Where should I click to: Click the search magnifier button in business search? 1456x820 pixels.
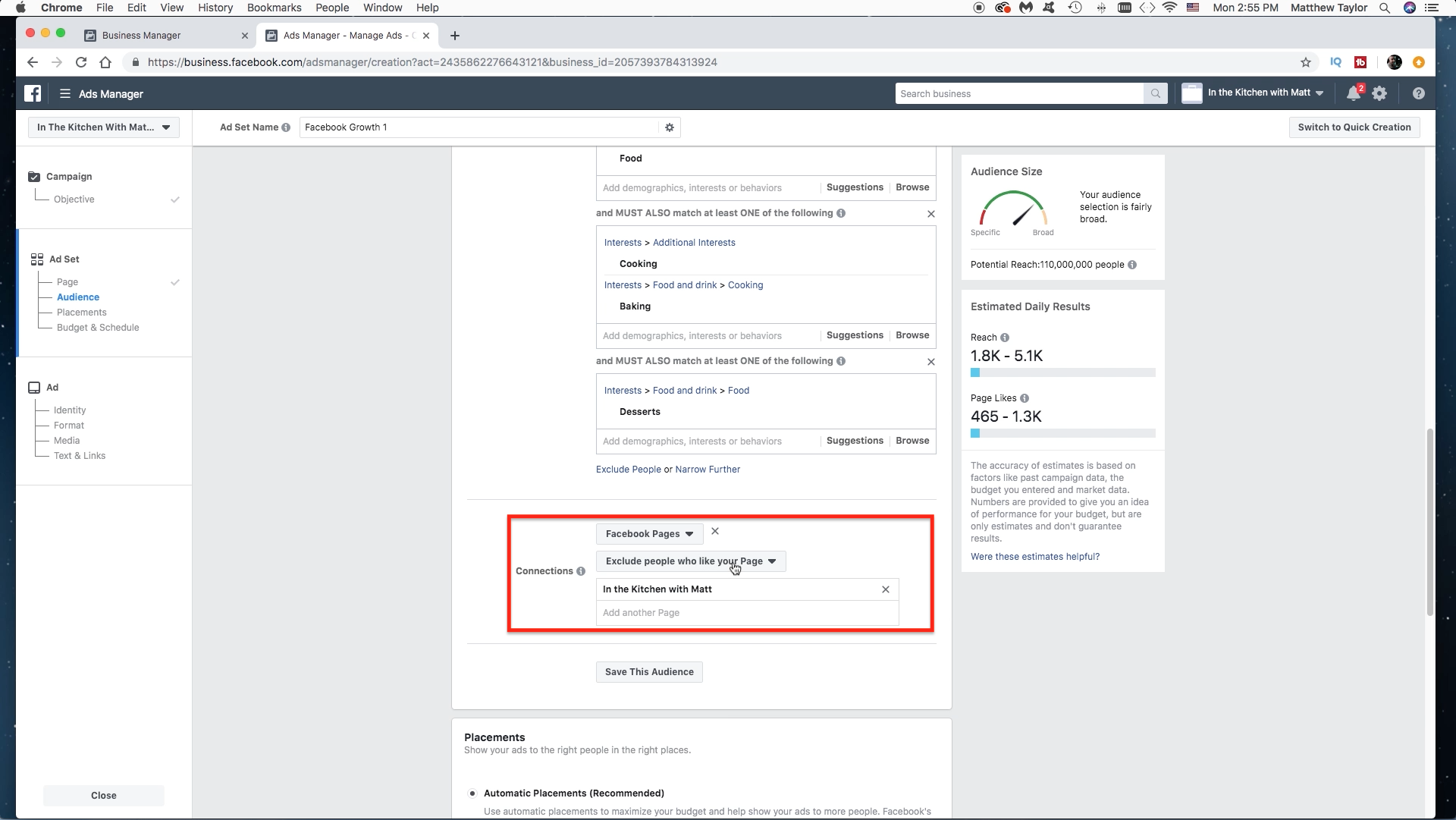click(1155, 93)
